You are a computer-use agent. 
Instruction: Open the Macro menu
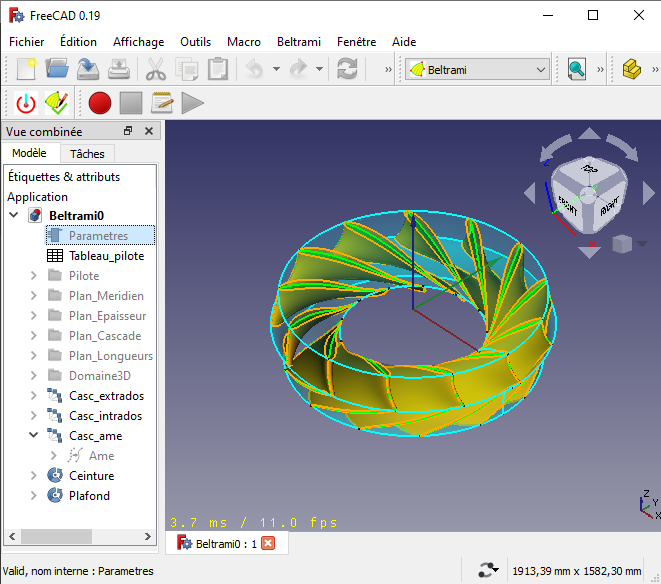243,42
